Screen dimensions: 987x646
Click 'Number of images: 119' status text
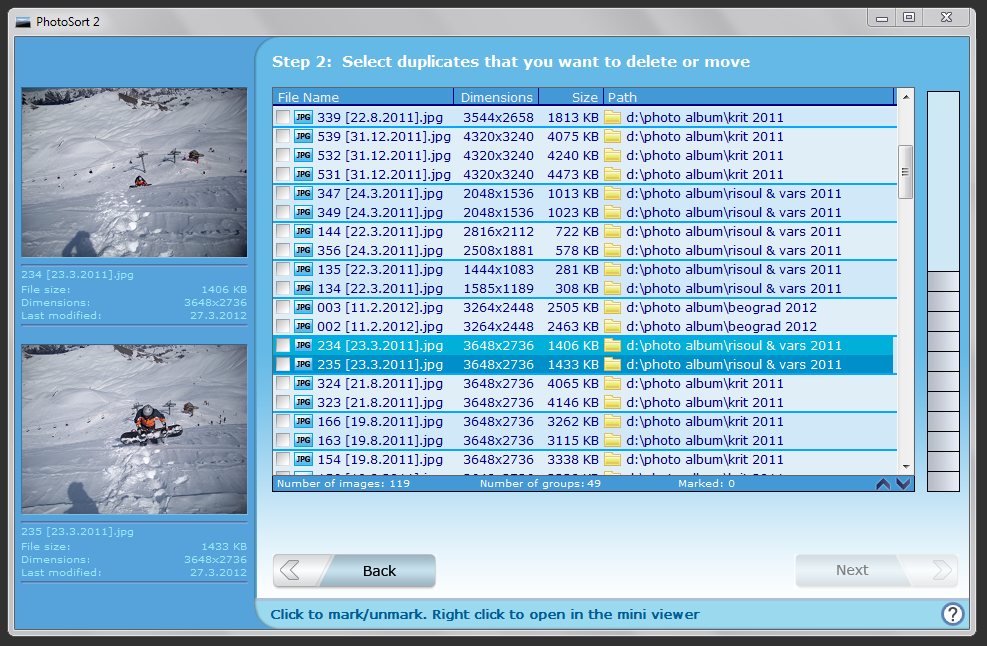[x=343, y=484]
